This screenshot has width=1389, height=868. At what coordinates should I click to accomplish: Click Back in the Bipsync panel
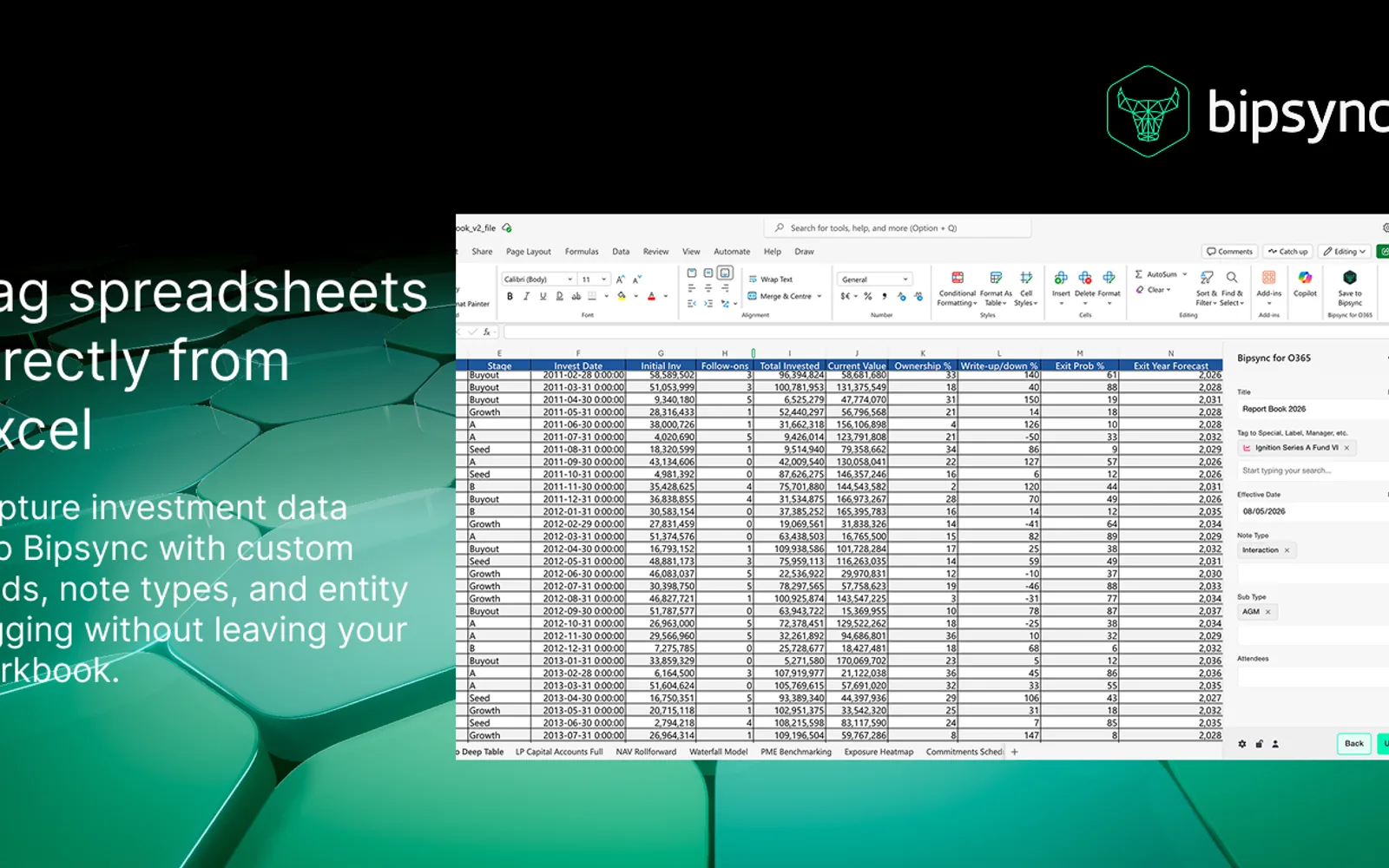1354,743
